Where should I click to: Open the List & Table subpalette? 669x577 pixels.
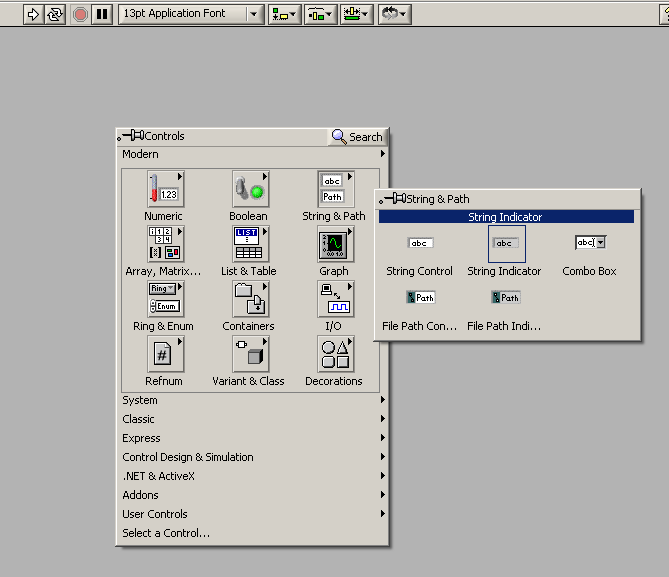pyautogui.click(x=250, y=244)
